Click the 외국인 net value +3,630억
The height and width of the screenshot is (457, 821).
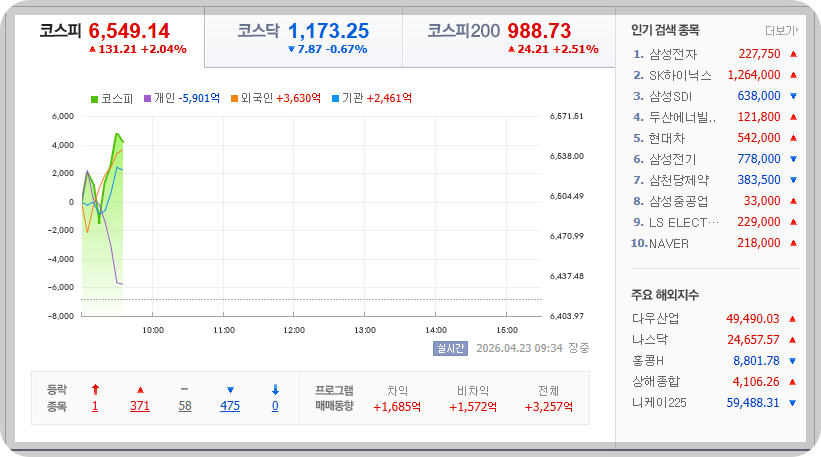[298, 98]
